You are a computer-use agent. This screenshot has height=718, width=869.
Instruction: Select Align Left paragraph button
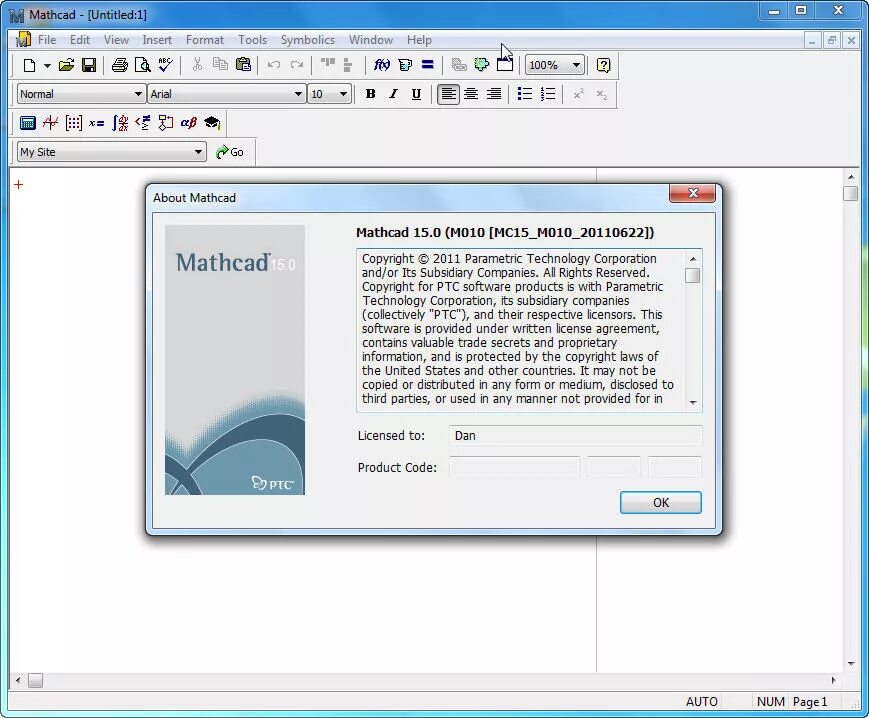click(448, 94)
